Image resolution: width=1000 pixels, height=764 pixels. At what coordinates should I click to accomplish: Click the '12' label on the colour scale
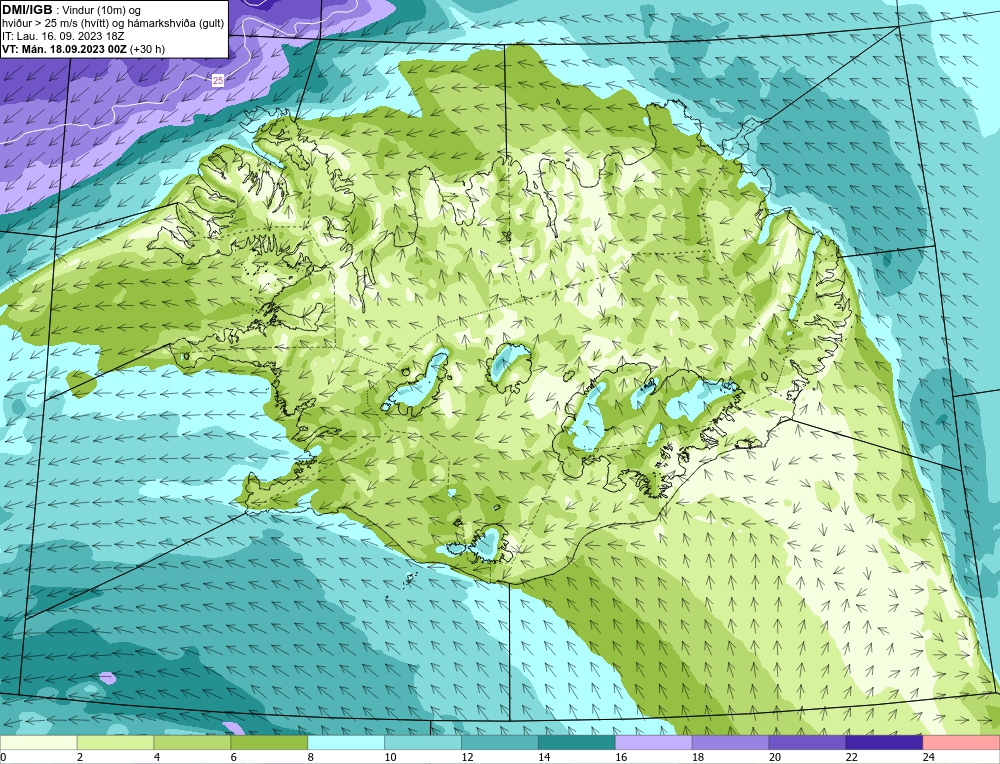click(x=467, y=757)
